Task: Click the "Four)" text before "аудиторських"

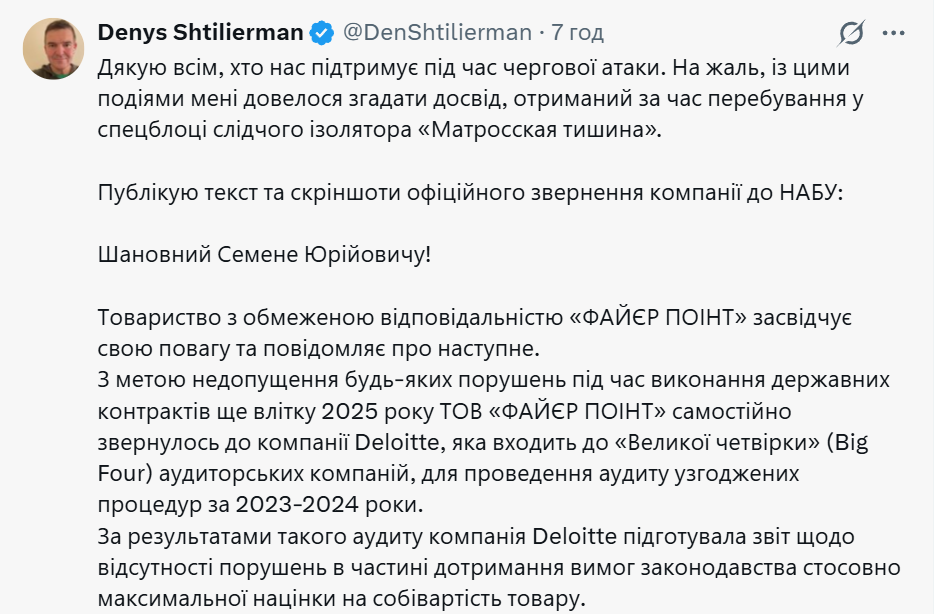Action: [122, 473]
